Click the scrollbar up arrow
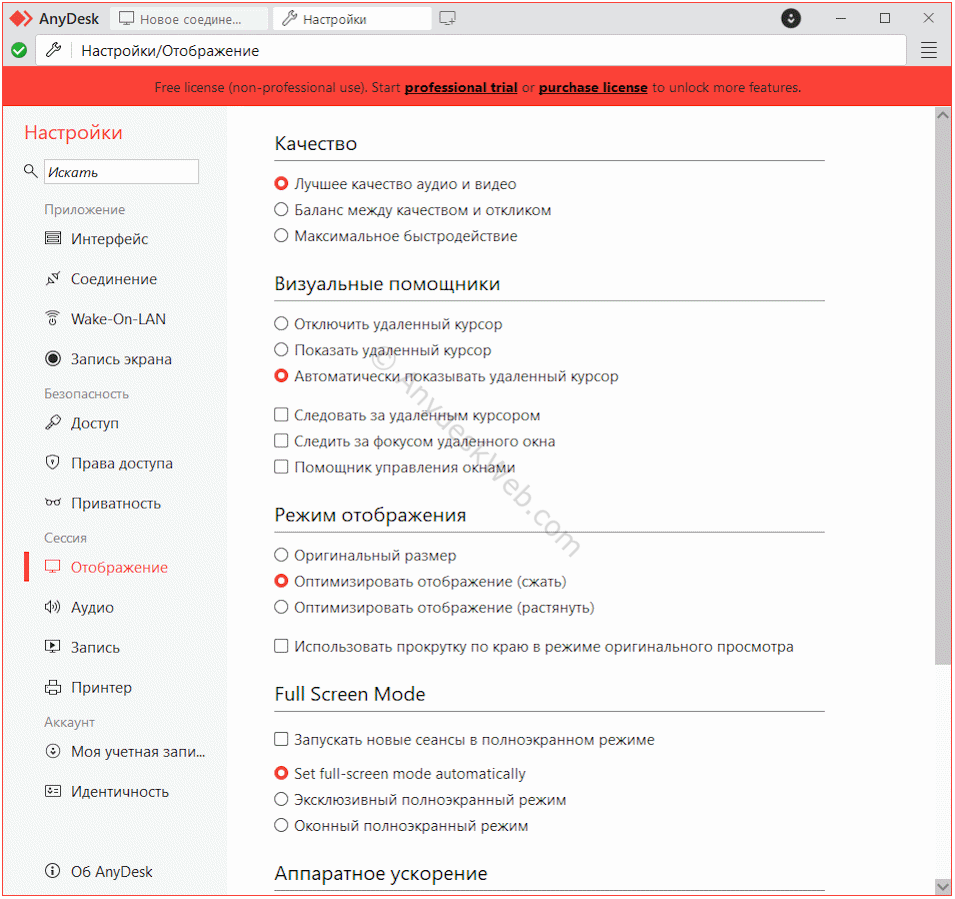This screenshot has height=899, width=955. click(x=943, y=115)
